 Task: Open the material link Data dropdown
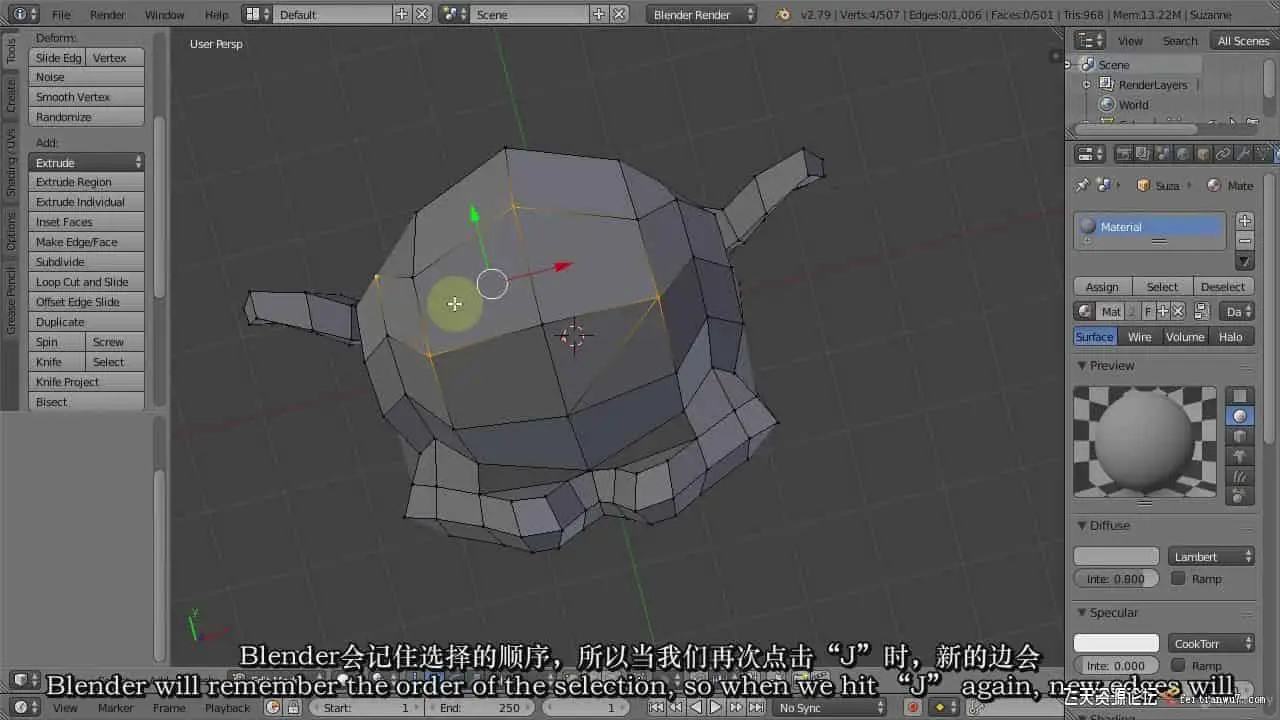tap(1238, 311)
